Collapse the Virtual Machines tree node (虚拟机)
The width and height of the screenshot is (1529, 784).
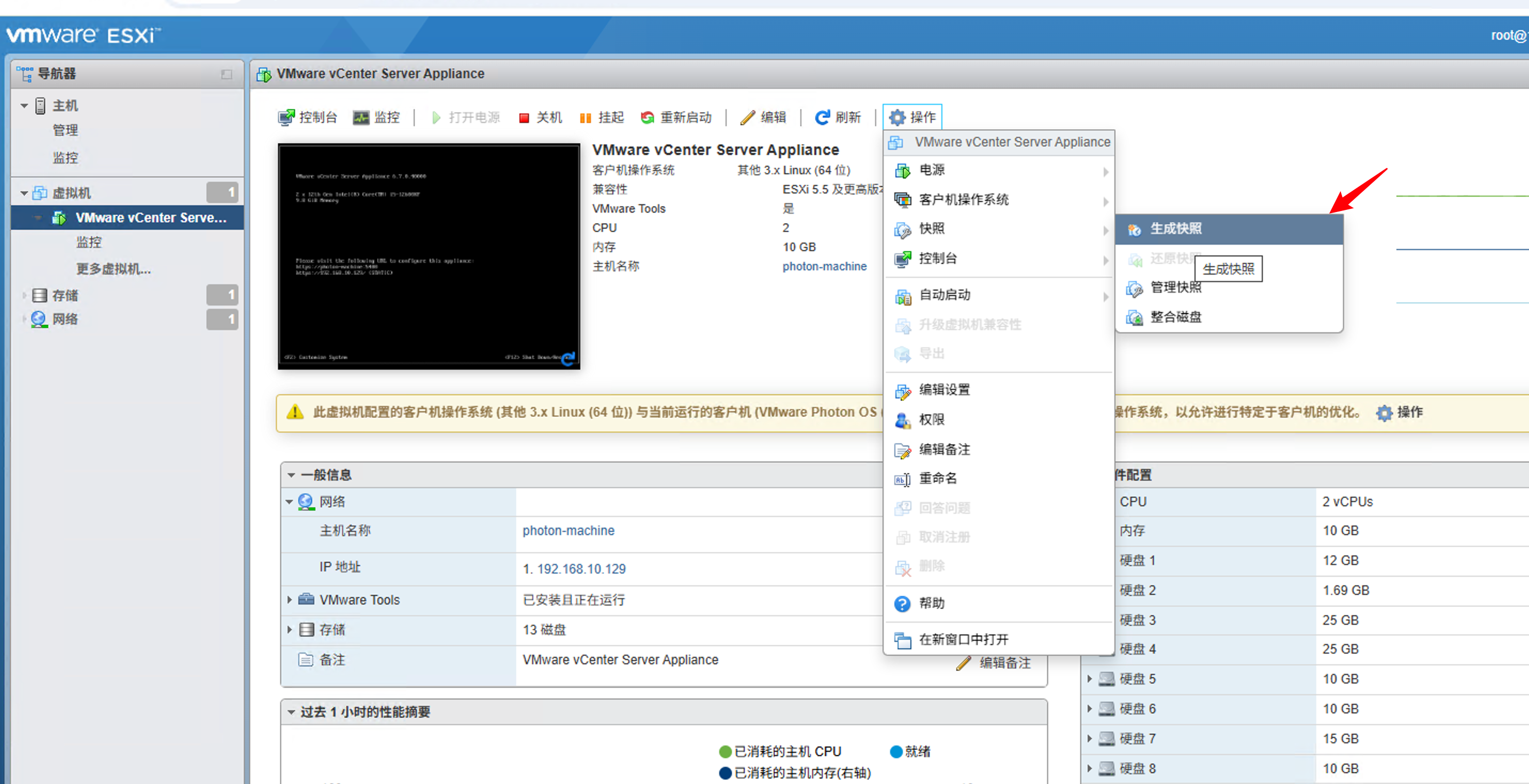(x=25, y=193)
